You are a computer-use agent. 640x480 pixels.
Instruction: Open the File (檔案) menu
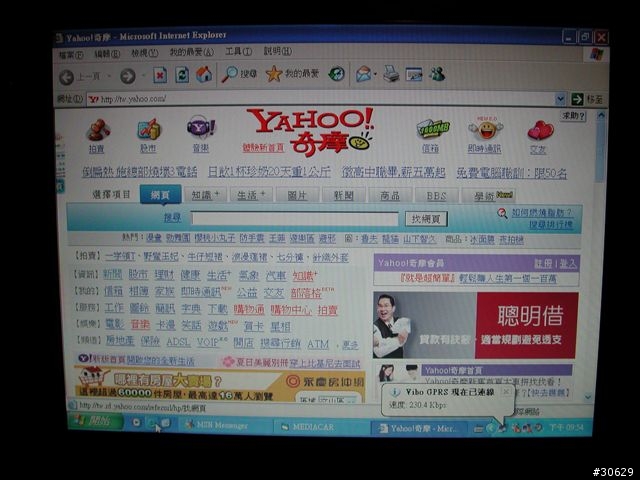[71, 55]
